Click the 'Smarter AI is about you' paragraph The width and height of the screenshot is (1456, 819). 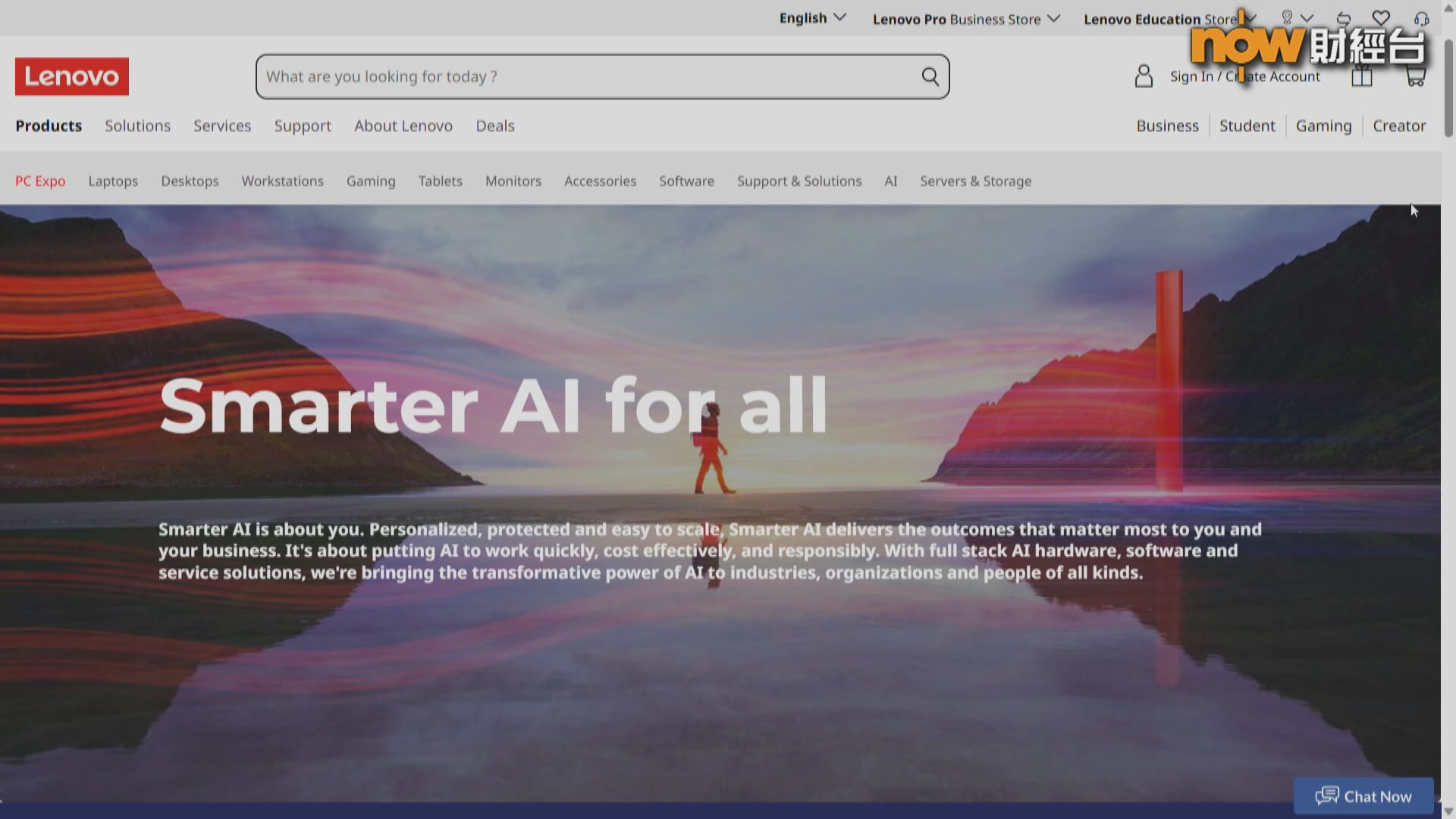pyautogui.click(x=710, y=551)
